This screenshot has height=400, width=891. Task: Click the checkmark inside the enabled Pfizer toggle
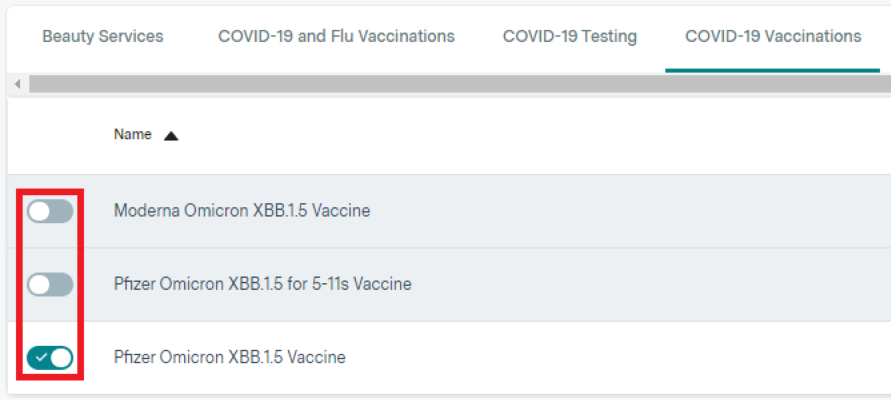point(38,357)
